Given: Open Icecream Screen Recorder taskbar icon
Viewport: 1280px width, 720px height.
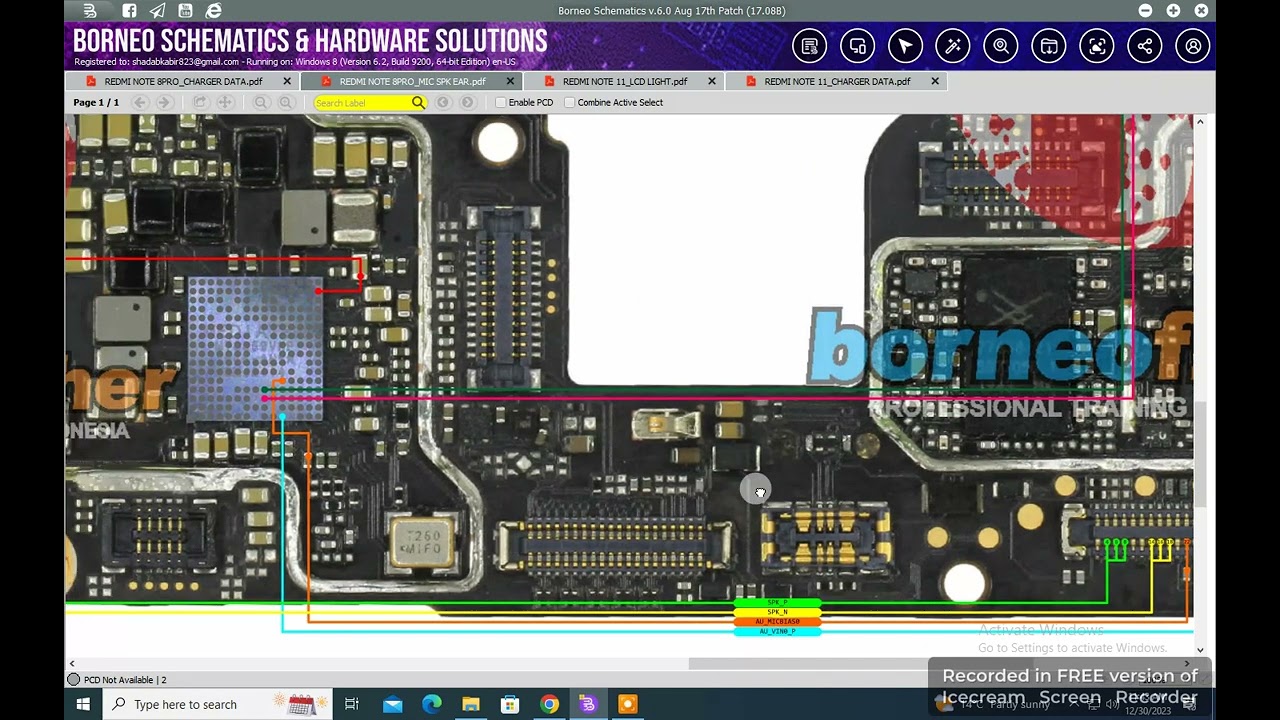Looking at the screenshot, I should click(x=627, y=704).
